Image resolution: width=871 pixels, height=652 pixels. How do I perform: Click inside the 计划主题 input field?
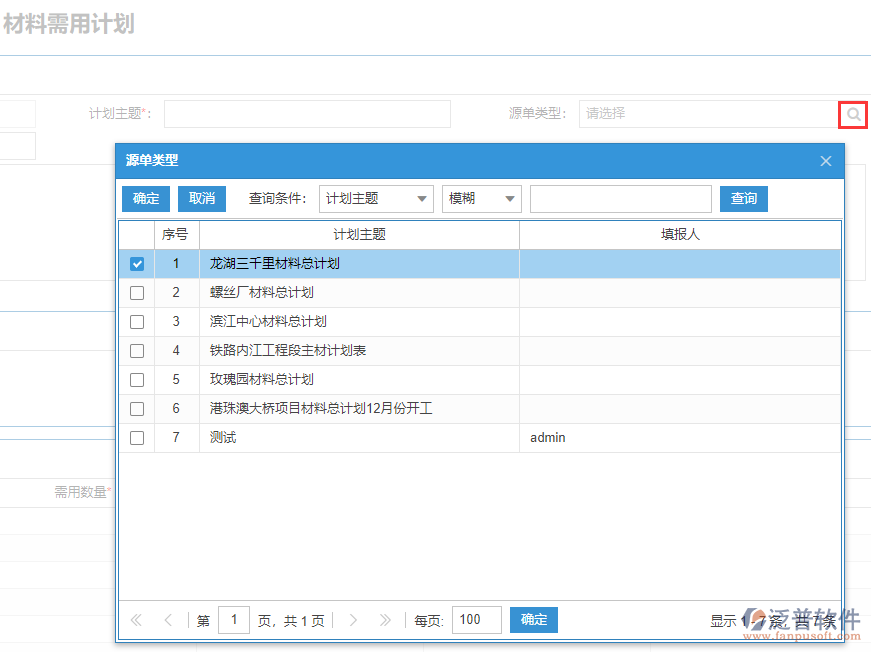307,114
